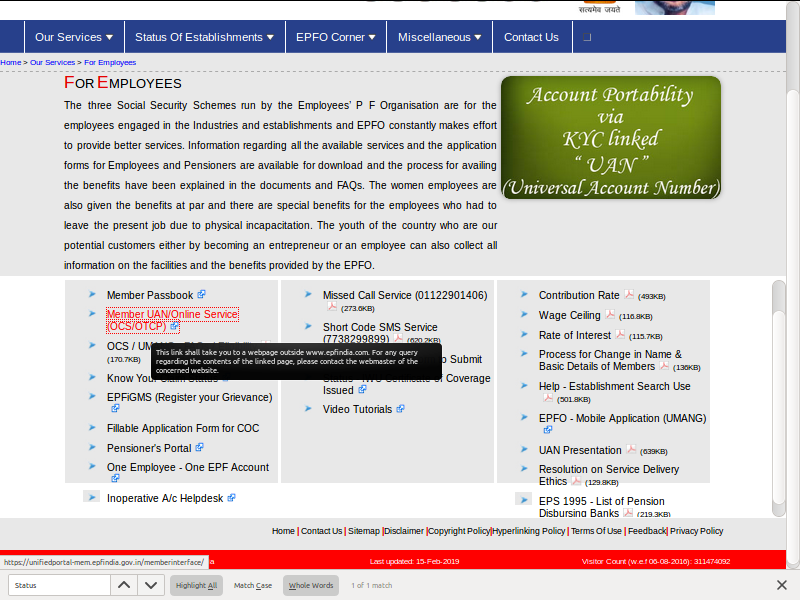Open EPFO Corner dropdown
Image resolution: width=800 pixels, height=600 pixels.
pos(336,37)
